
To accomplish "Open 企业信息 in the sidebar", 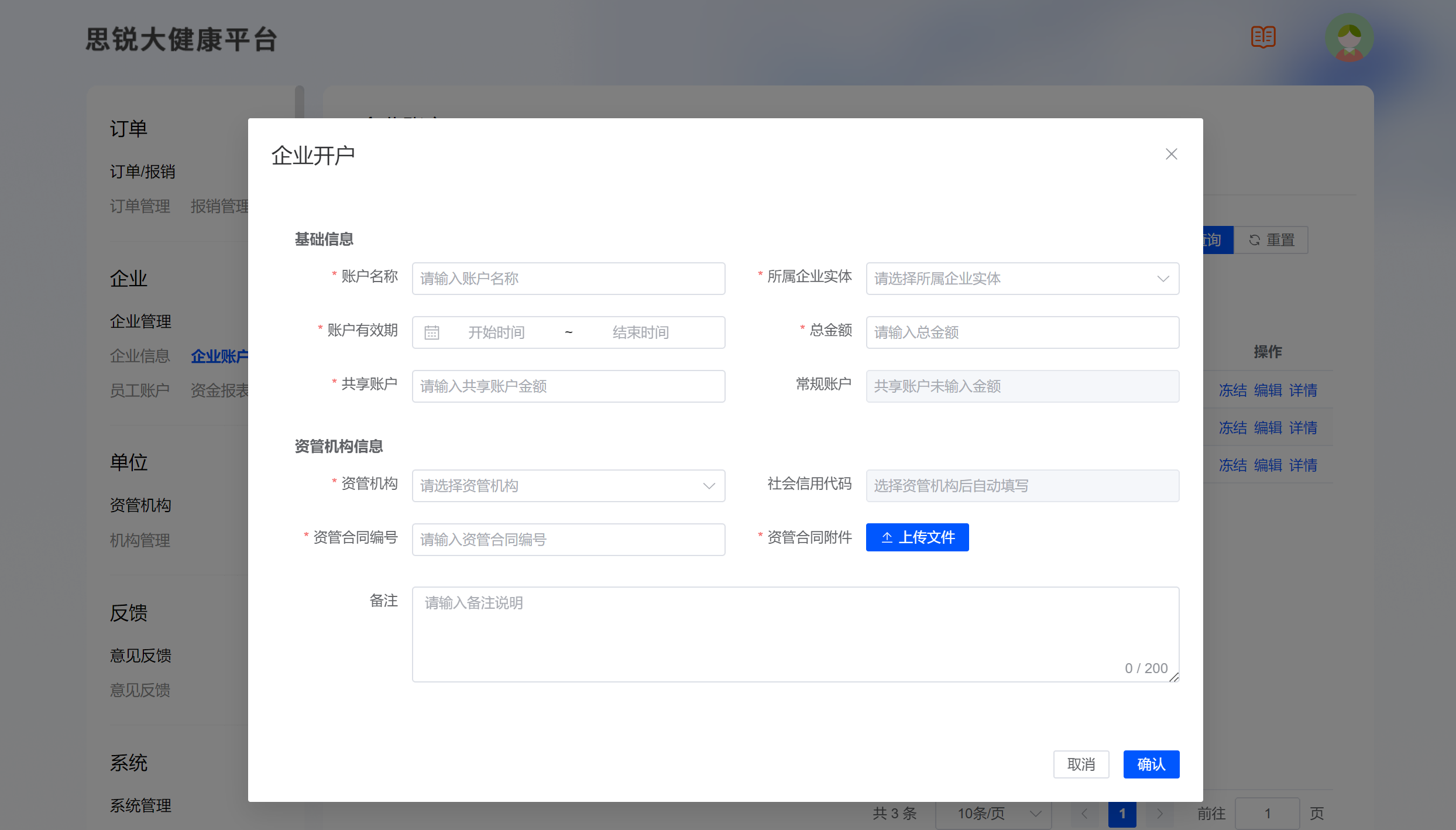I will click(x=140, y=356).
